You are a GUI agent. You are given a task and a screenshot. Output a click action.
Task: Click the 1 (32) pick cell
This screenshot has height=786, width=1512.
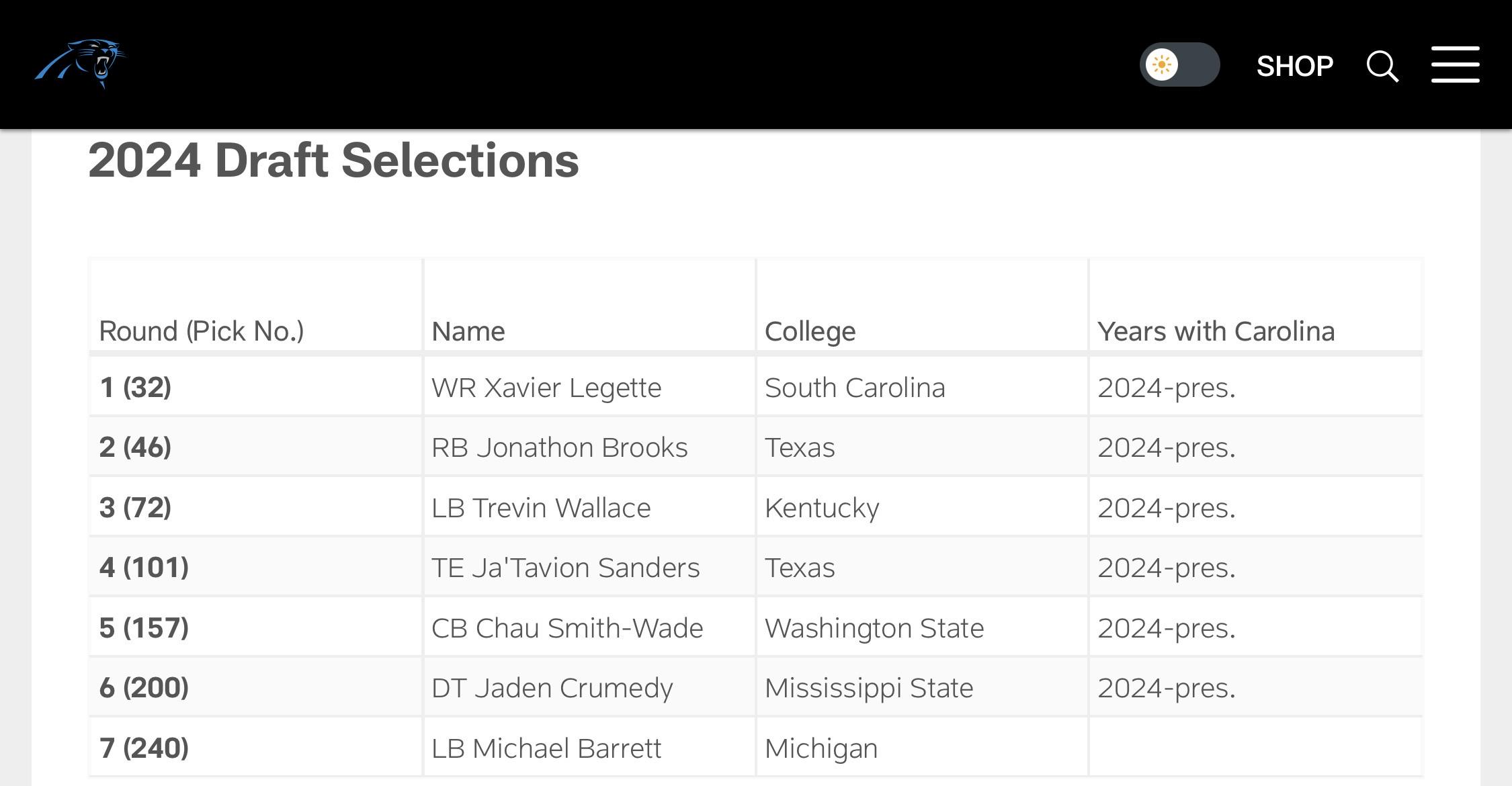coord(255,387)
